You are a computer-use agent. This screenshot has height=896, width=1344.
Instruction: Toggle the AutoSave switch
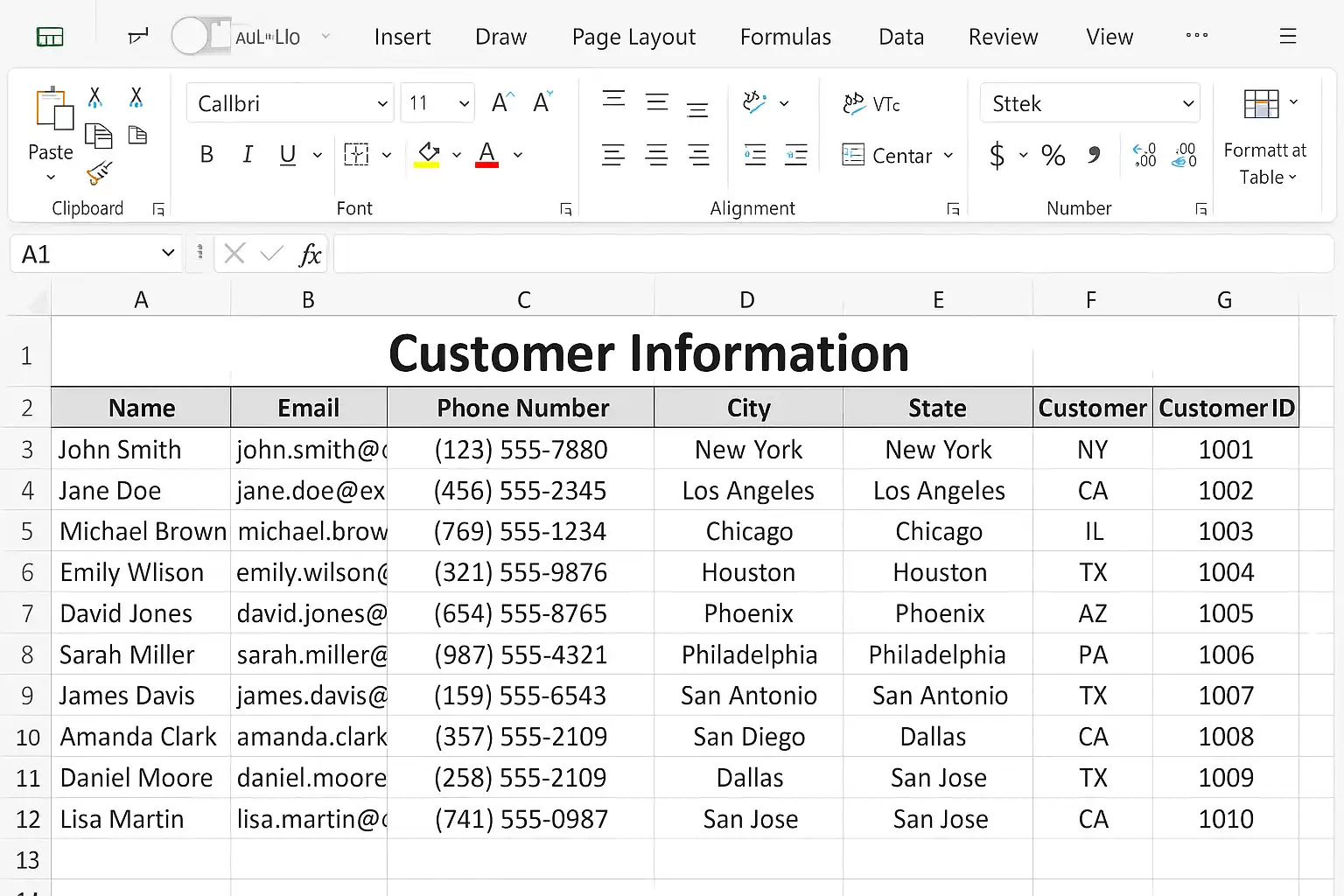201,37
